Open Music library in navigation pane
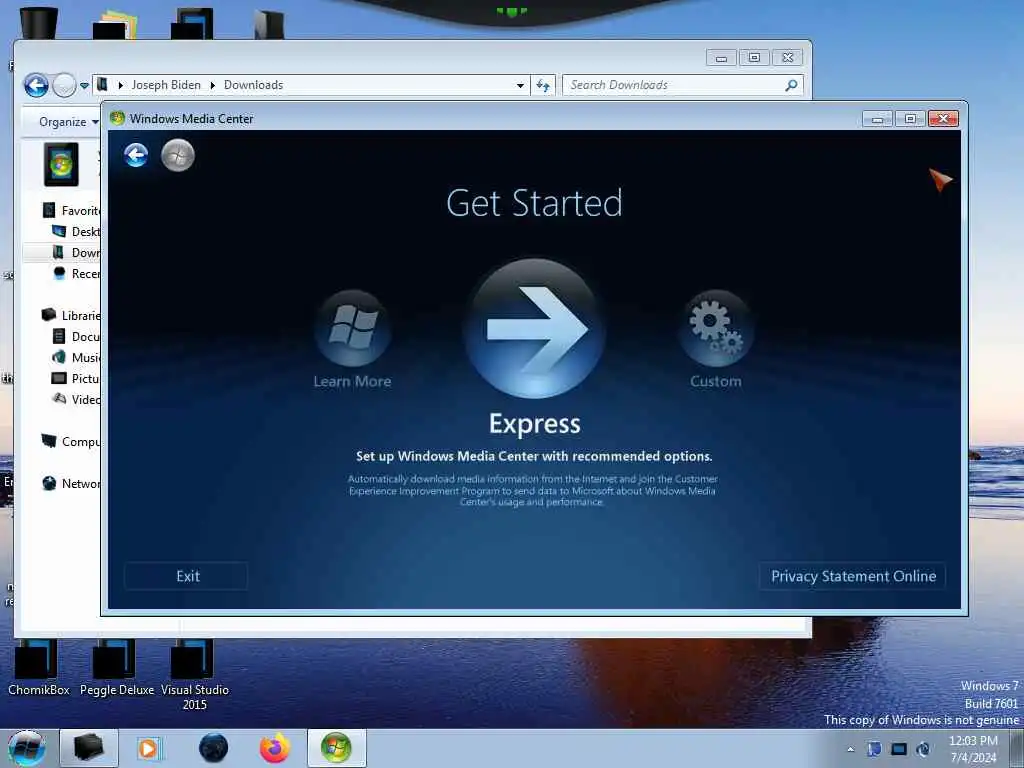Screen dimensions: 1024x768 click(76, 357)
